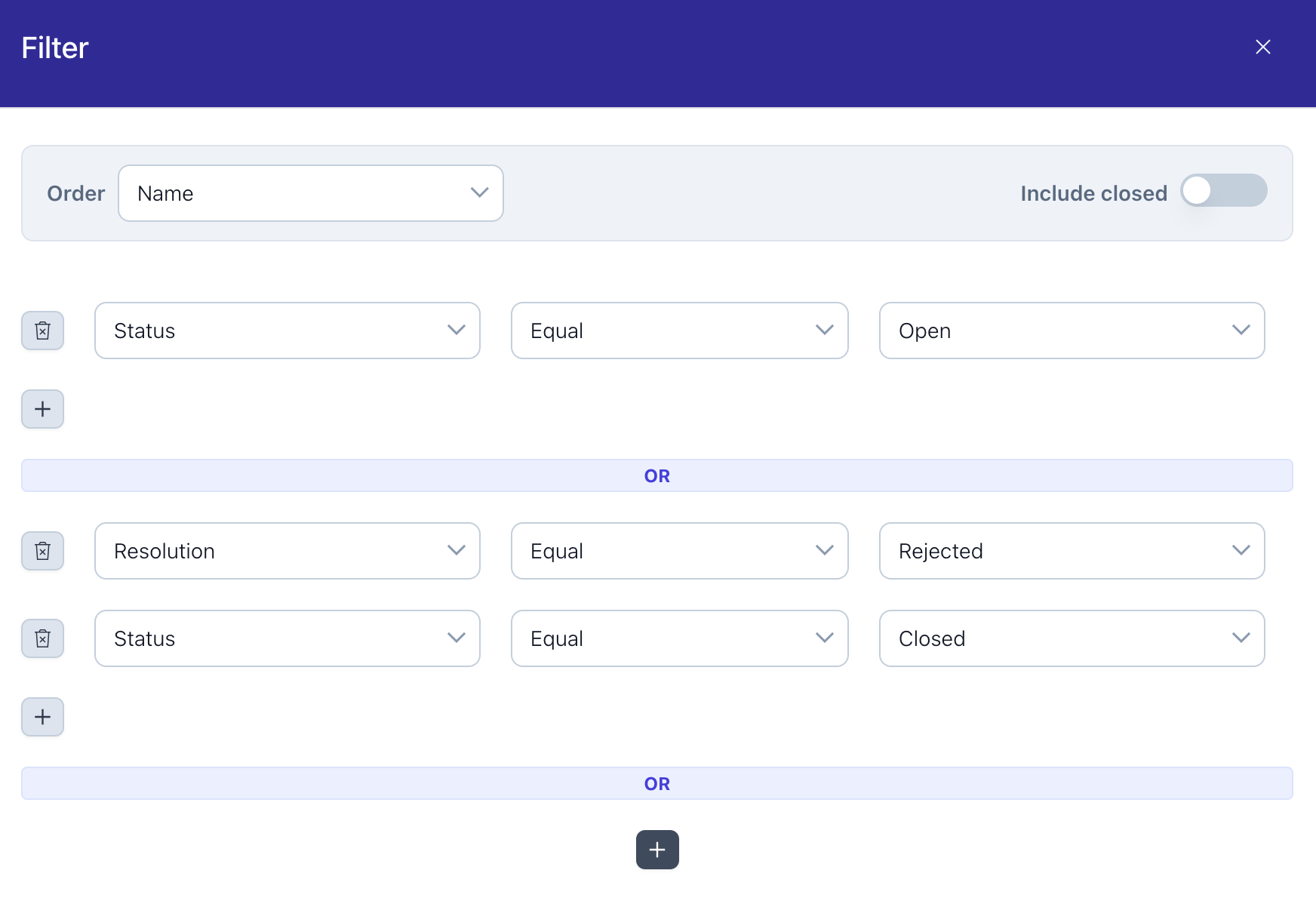
Task: Expand the first Status field dropdown
Action: pyautogui.click(x=287, y=331)
